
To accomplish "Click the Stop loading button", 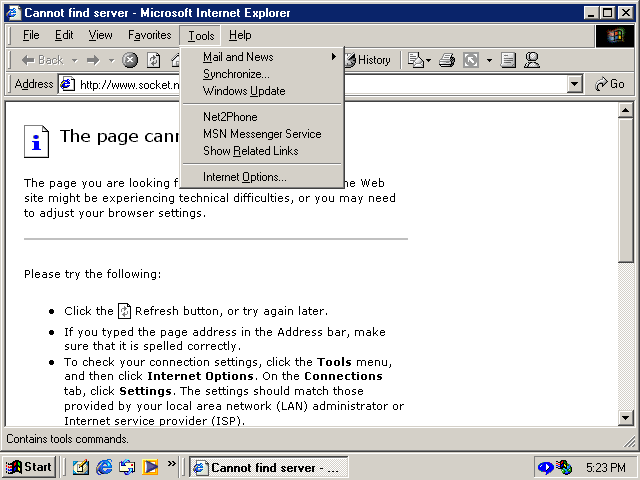I will pos(130,60).
